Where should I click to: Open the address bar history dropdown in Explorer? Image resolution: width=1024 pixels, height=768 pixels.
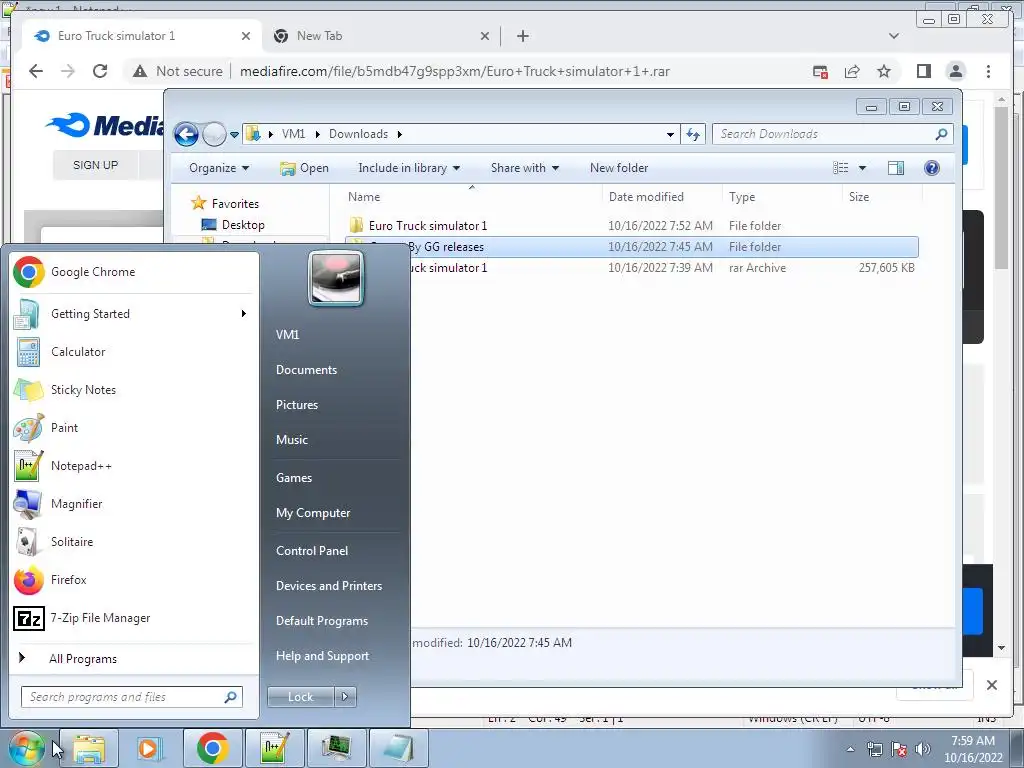tap(670, 135)
